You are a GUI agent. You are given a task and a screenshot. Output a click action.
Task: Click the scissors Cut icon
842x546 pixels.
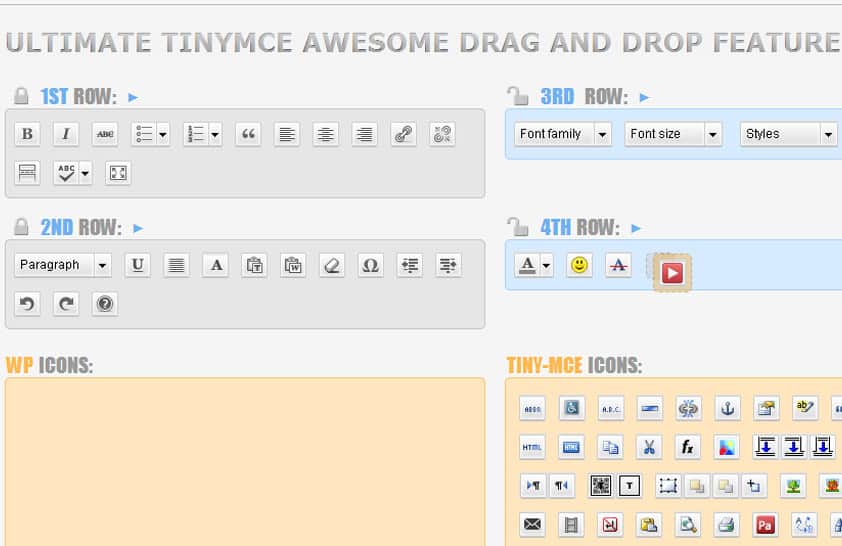click(x=649, y=447)
